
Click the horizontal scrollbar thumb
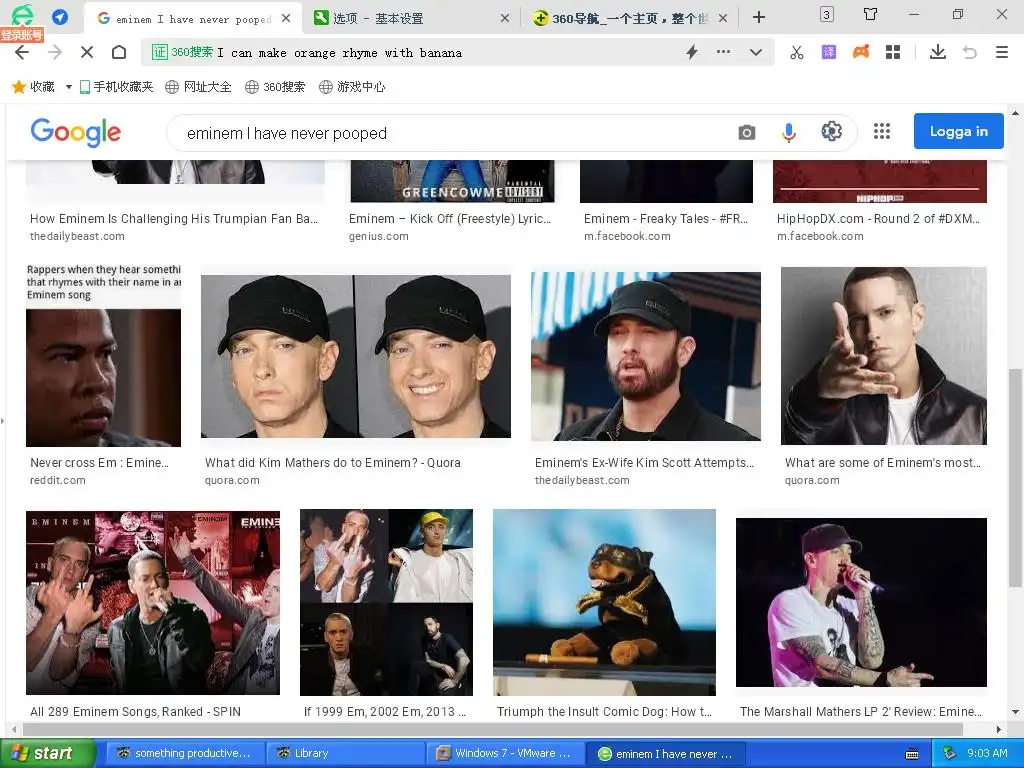[x=493, y=729]
